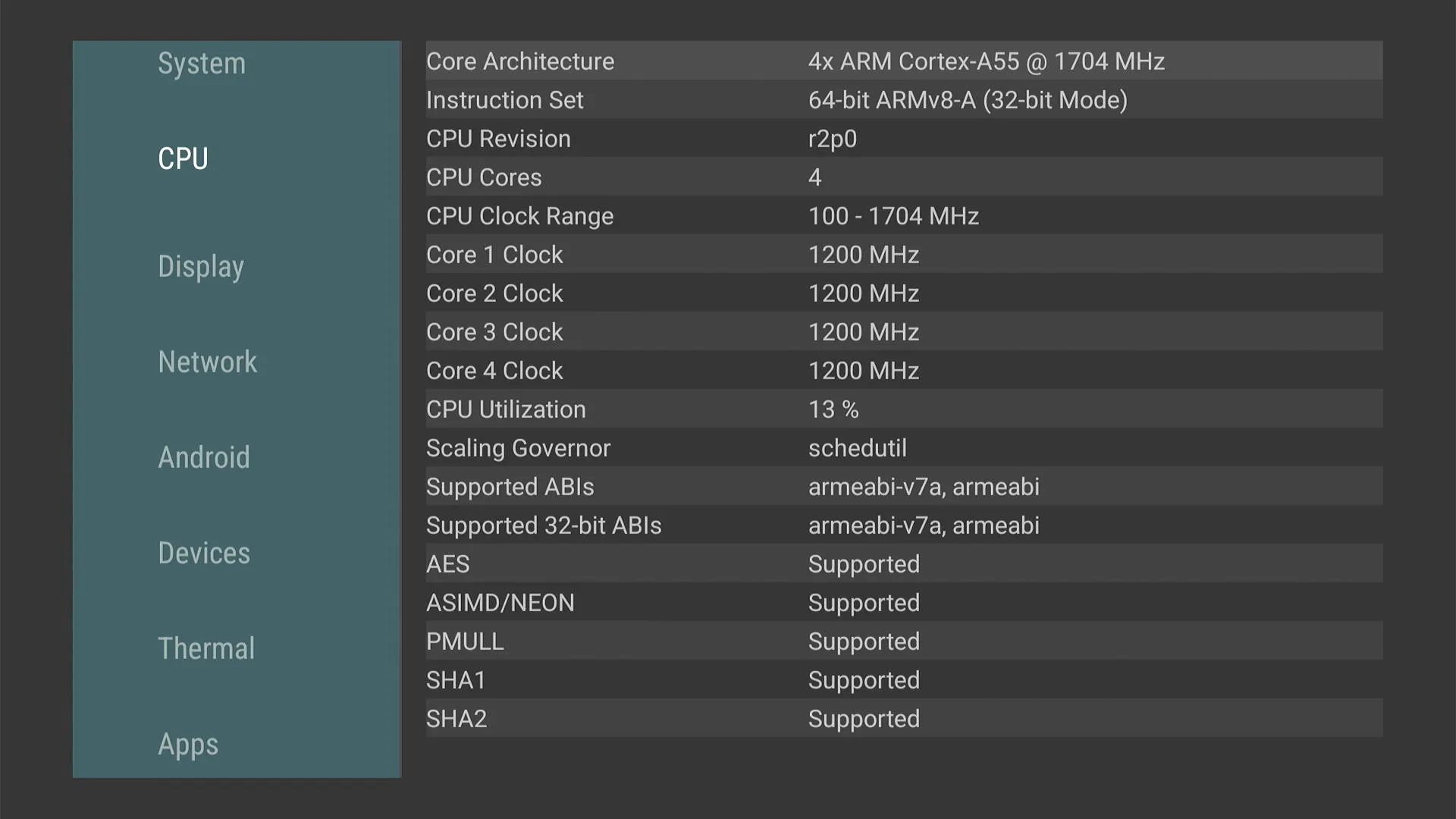Select the CPU sidebar category
1456x819 pixels.
tap(183, 159)
